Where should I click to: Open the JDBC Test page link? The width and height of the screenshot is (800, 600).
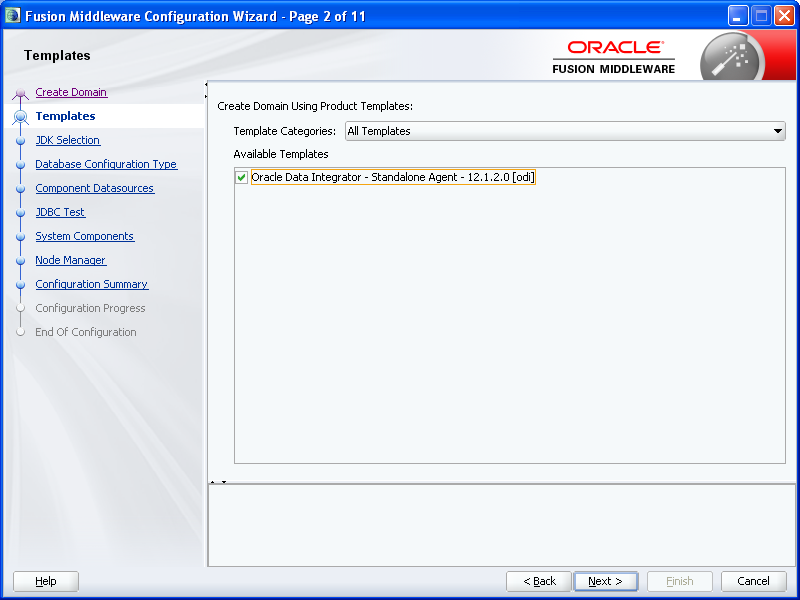(x=59, y=212)
